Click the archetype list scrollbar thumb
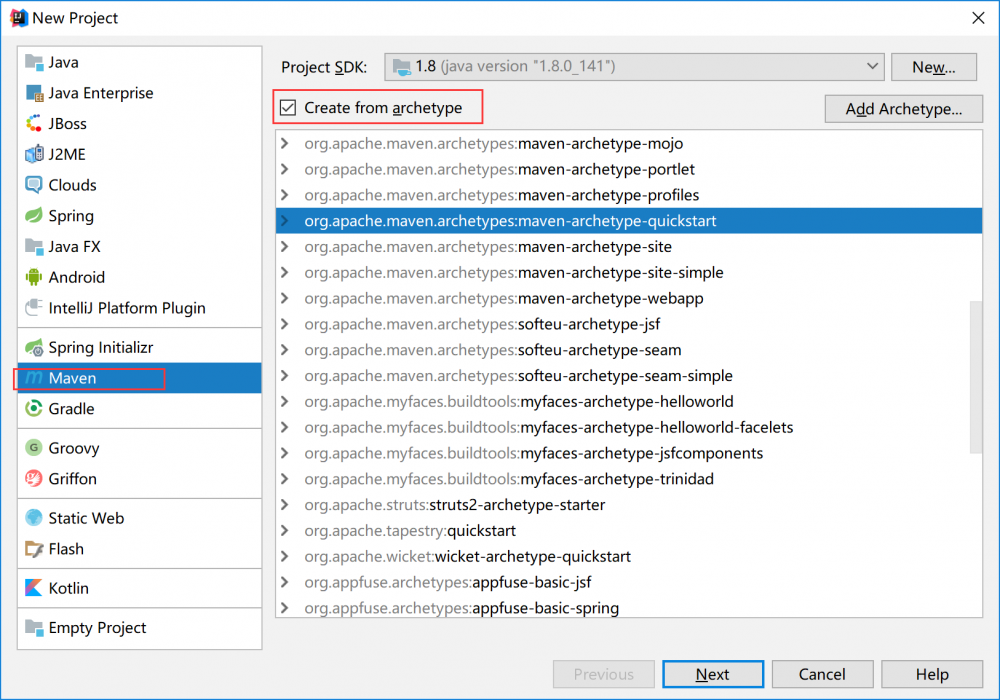 tap(976, 377)
